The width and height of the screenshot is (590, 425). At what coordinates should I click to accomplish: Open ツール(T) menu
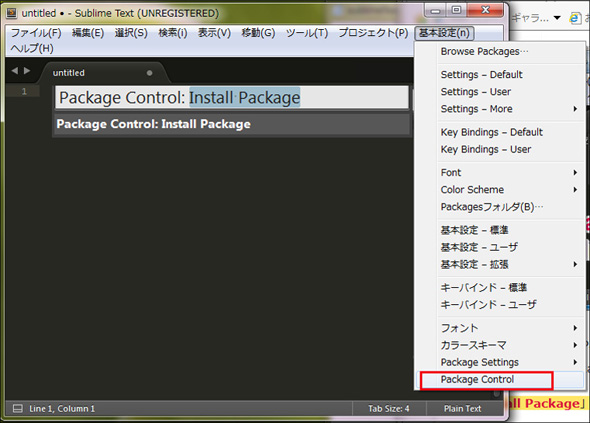coord(307,33)
